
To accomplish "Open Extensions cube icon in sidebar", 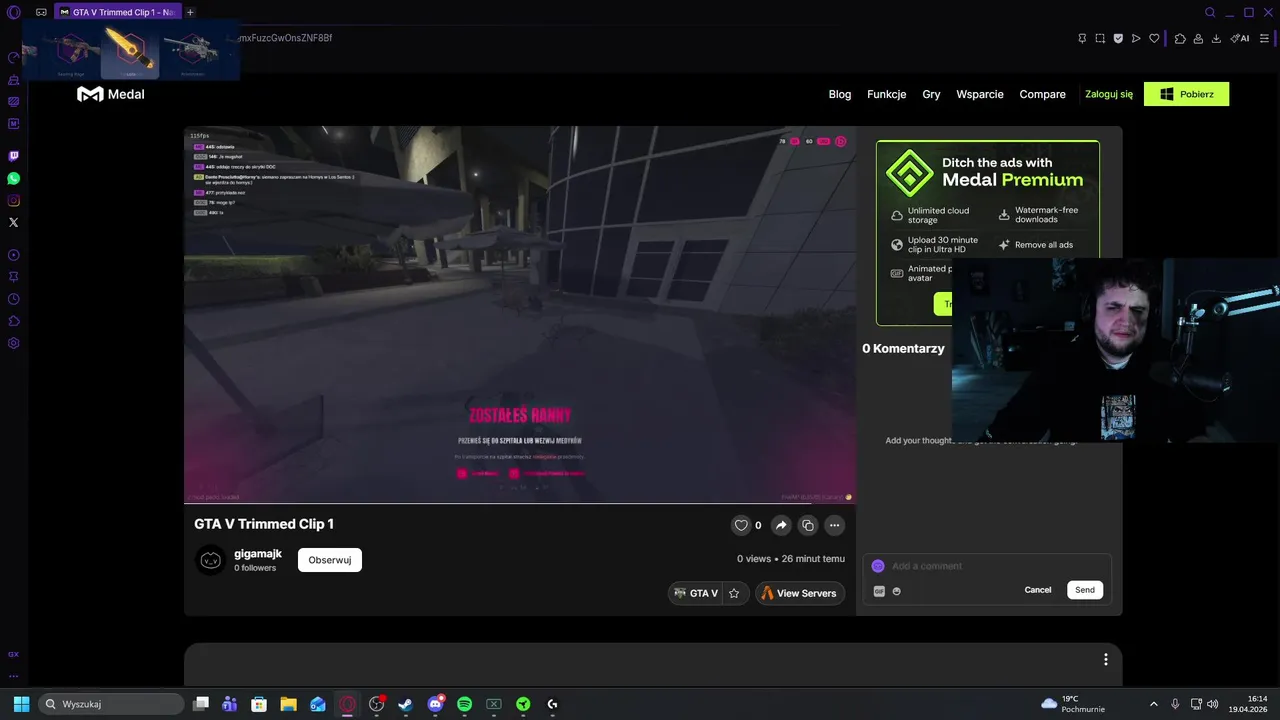I will [x=14, y=321].
